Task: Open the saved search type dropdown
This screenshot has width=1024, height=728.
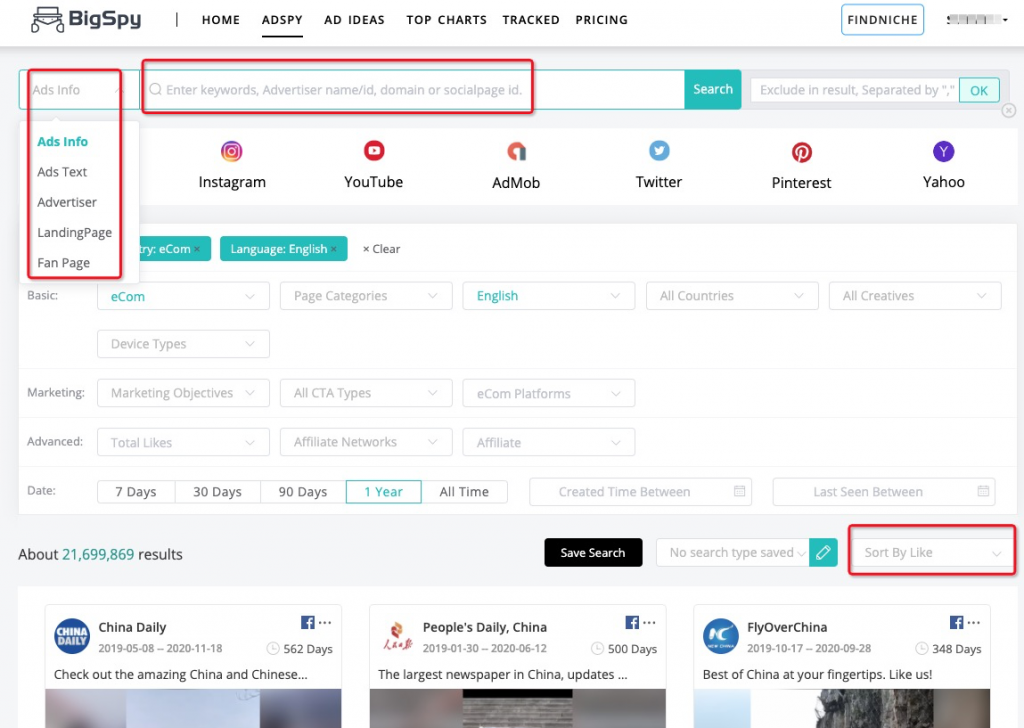Action: (733, 552)
